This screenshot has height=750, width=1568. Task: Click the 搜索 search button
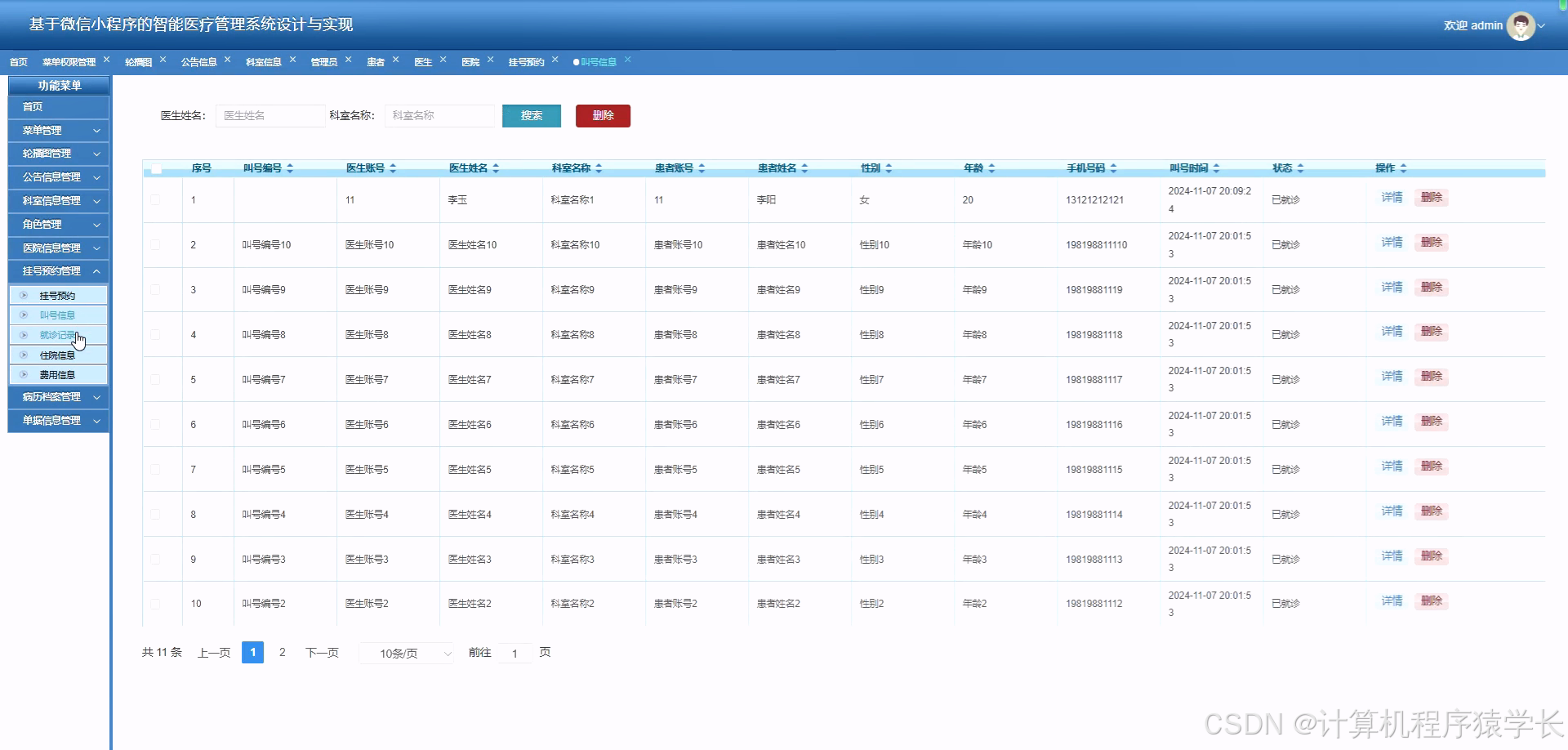(x=532, y=116)
